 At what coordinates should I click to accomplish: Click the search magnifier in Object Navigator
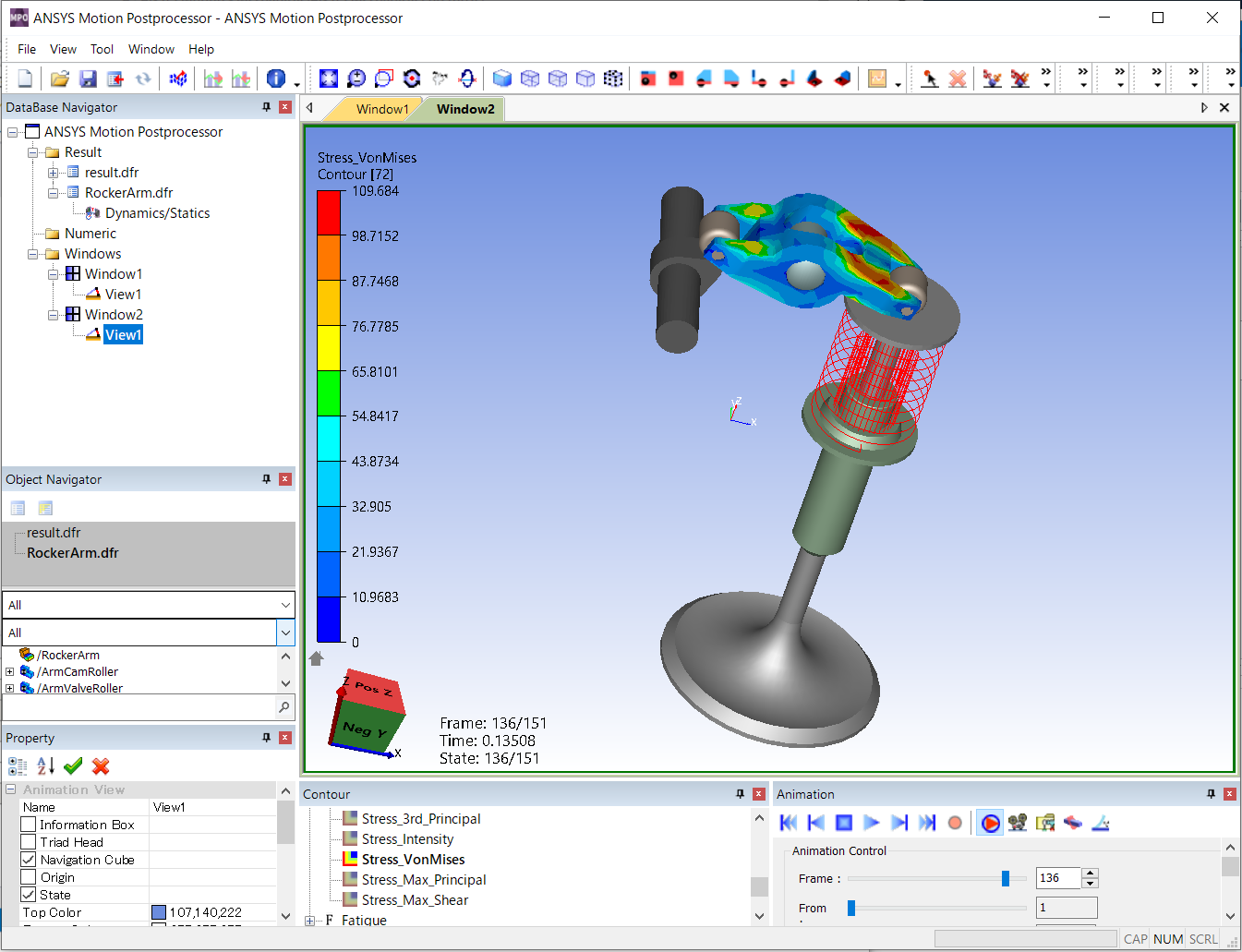(x=284, y=707)
